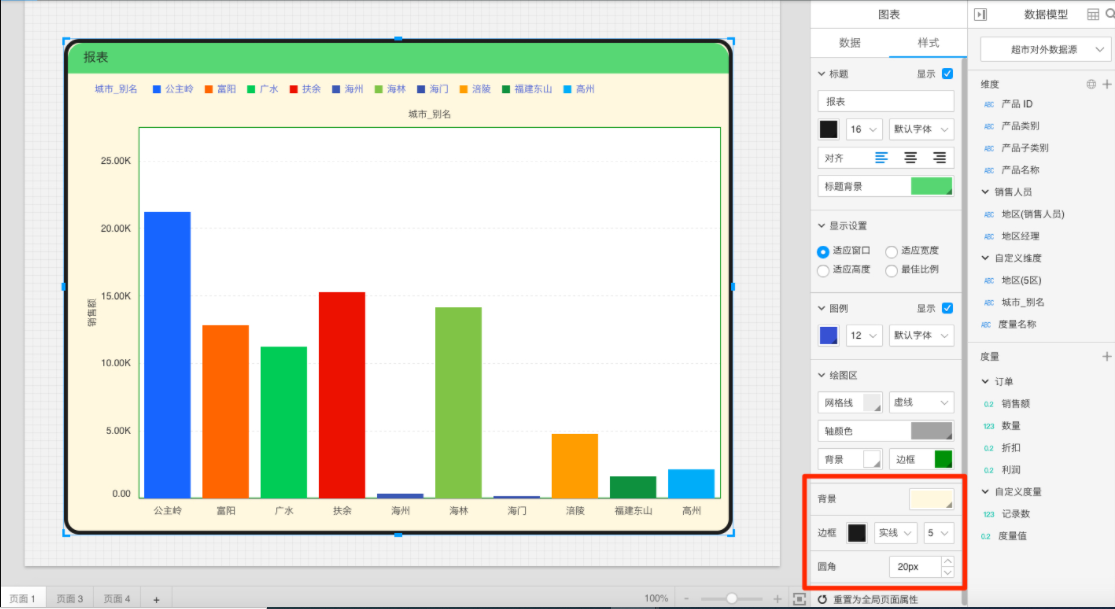
Task: Add a new dimension with 维度 plus icon
Action: 1106,84
